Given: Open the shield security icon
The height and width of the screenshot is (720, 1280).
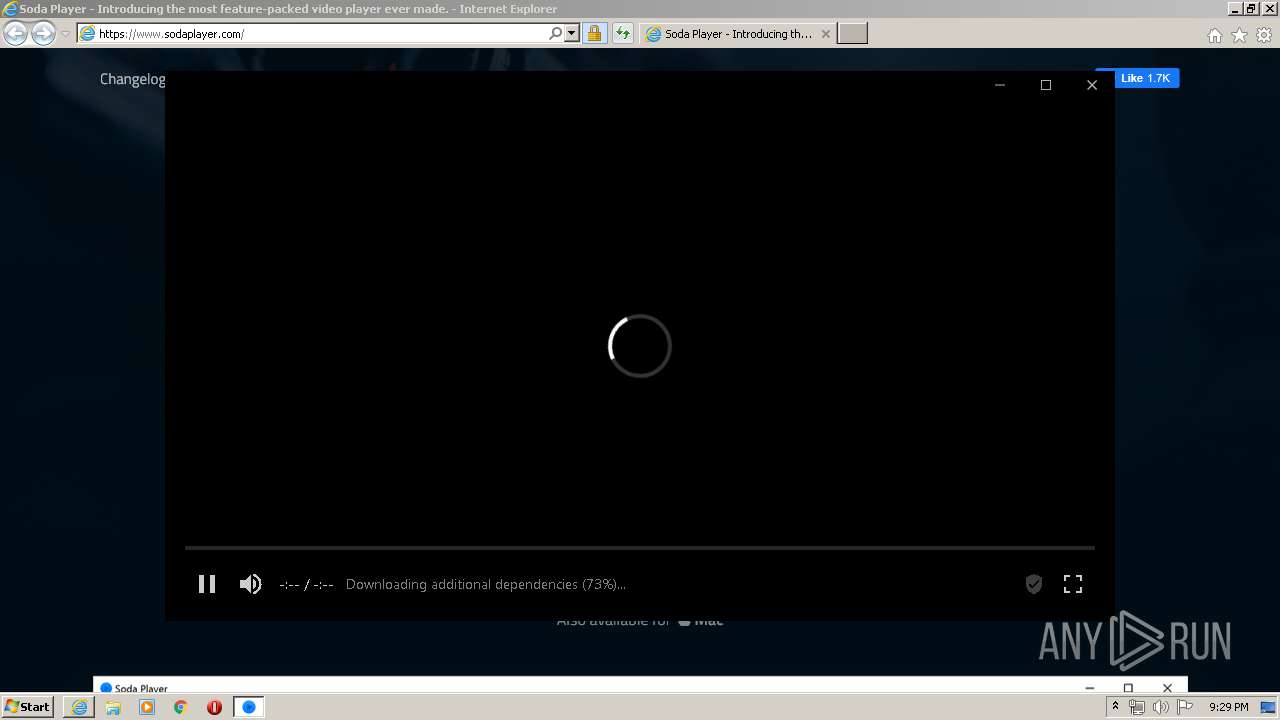Looking at the screenshot, I should [1034, 584].
